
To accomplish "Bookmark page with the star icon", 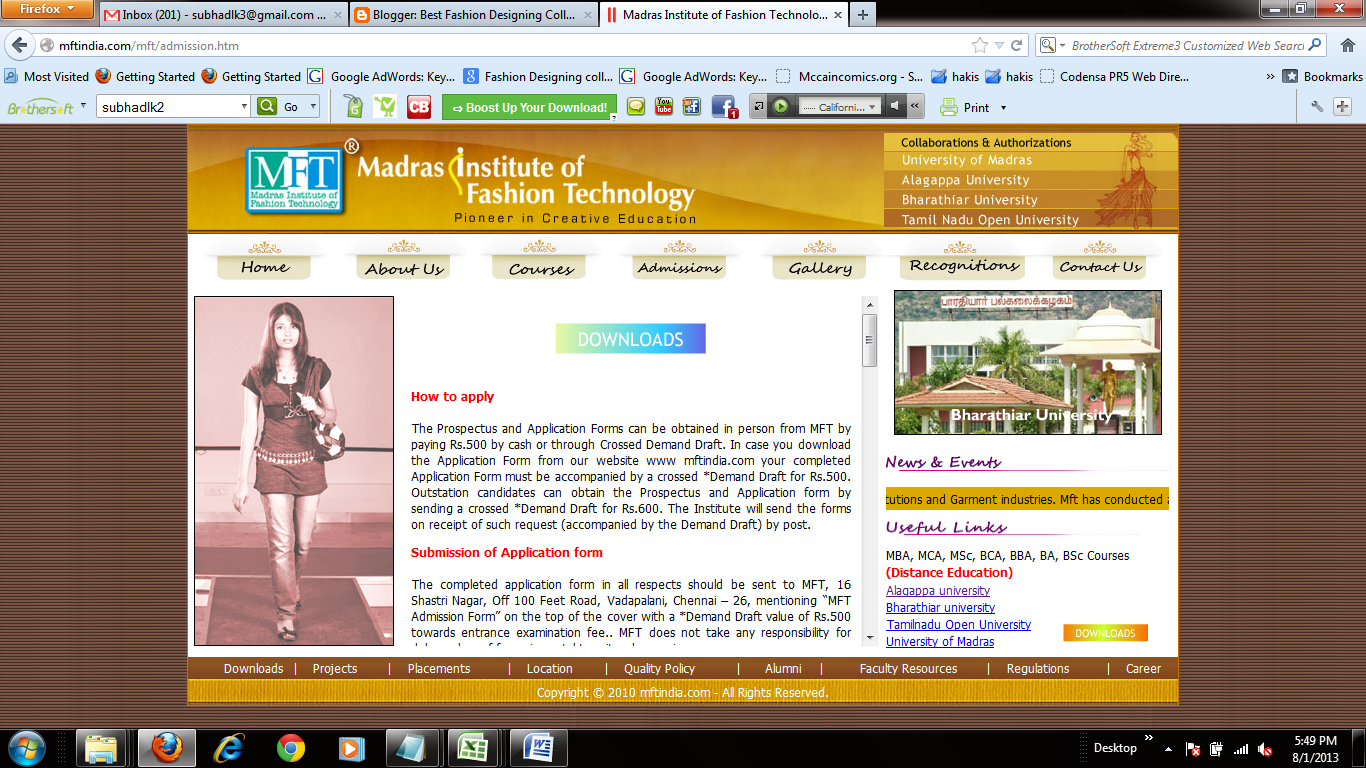I will point(980,46).
